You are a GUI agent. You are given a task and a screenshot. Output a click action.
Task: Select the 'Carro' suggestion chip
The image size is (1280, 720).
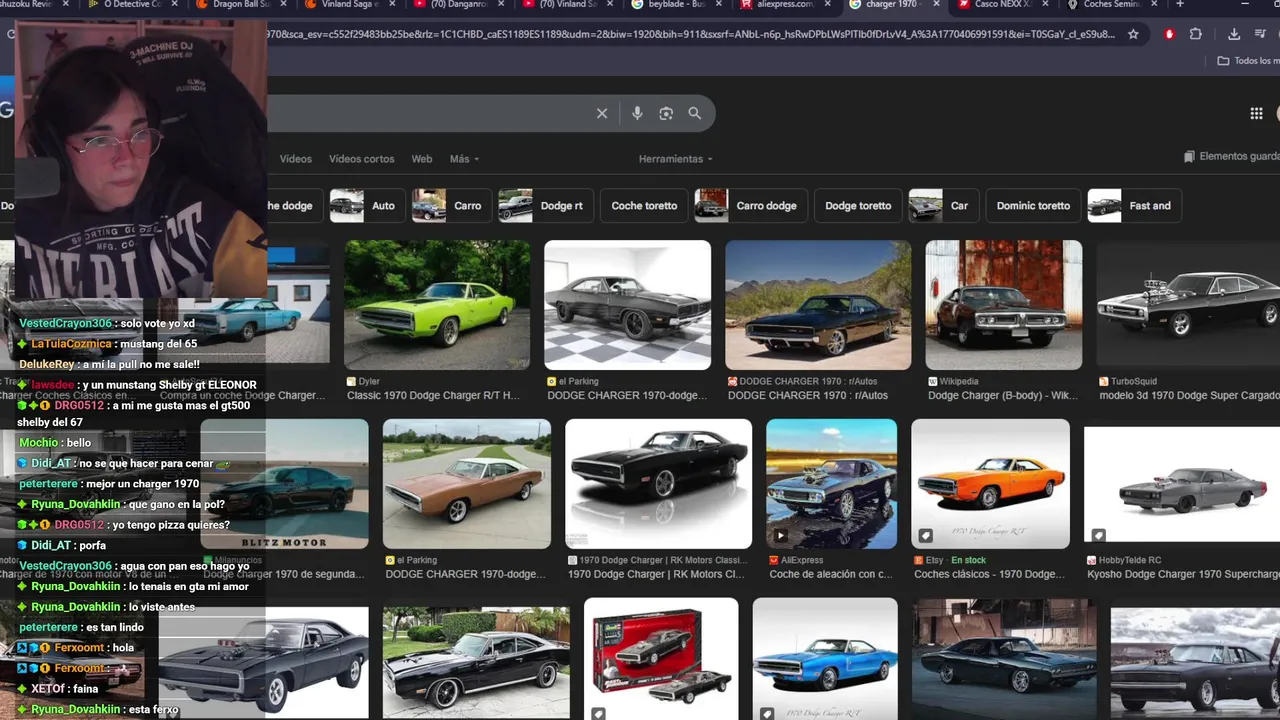point(452,206)
